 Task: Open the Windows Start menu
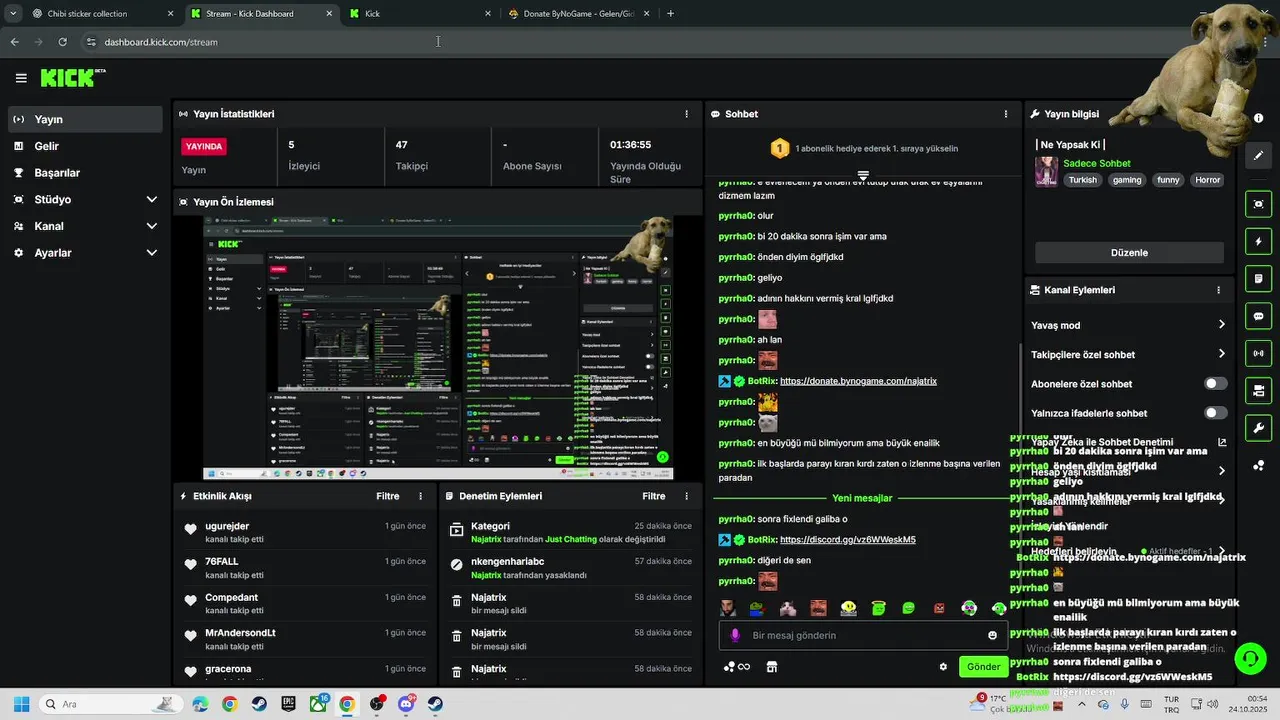tap(21, 704)
